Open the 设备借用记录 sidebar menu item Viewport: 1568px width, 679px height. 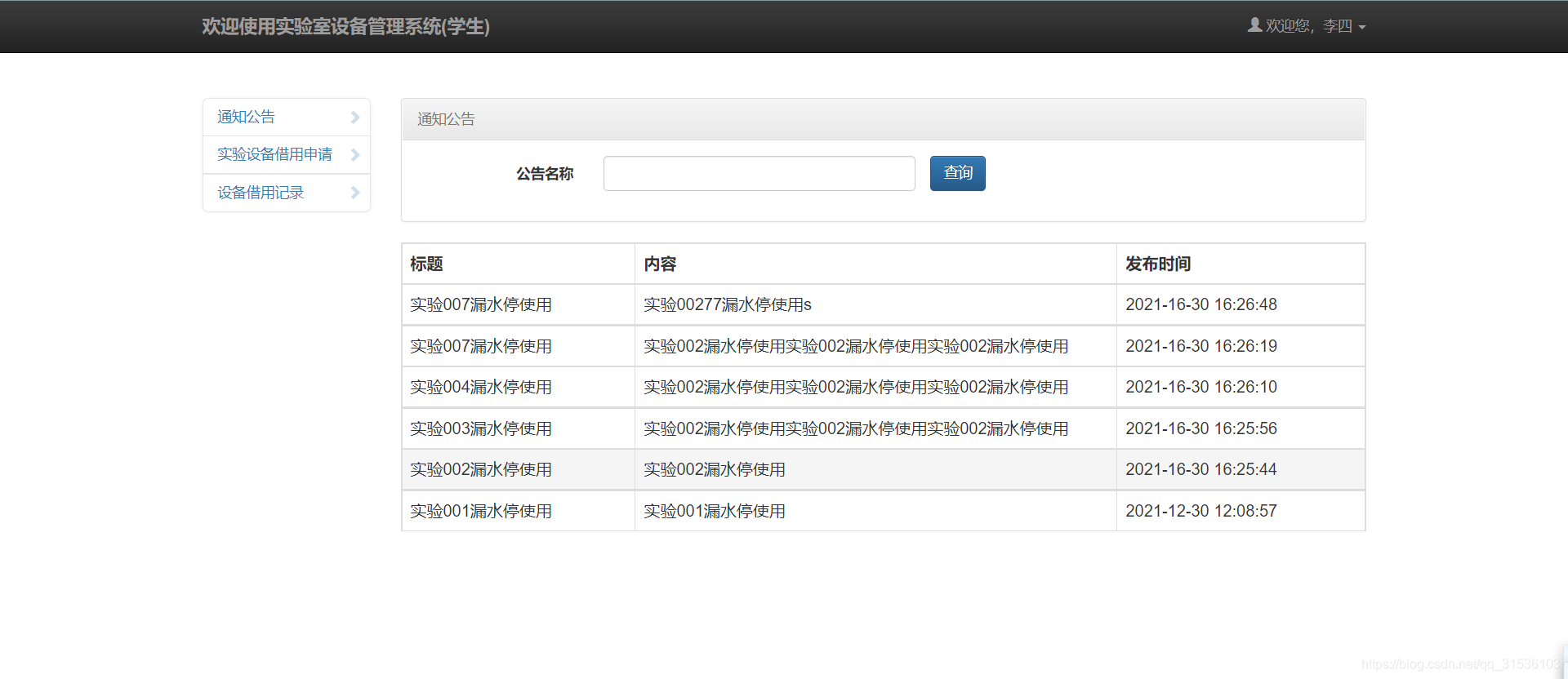tap(287, 193)
